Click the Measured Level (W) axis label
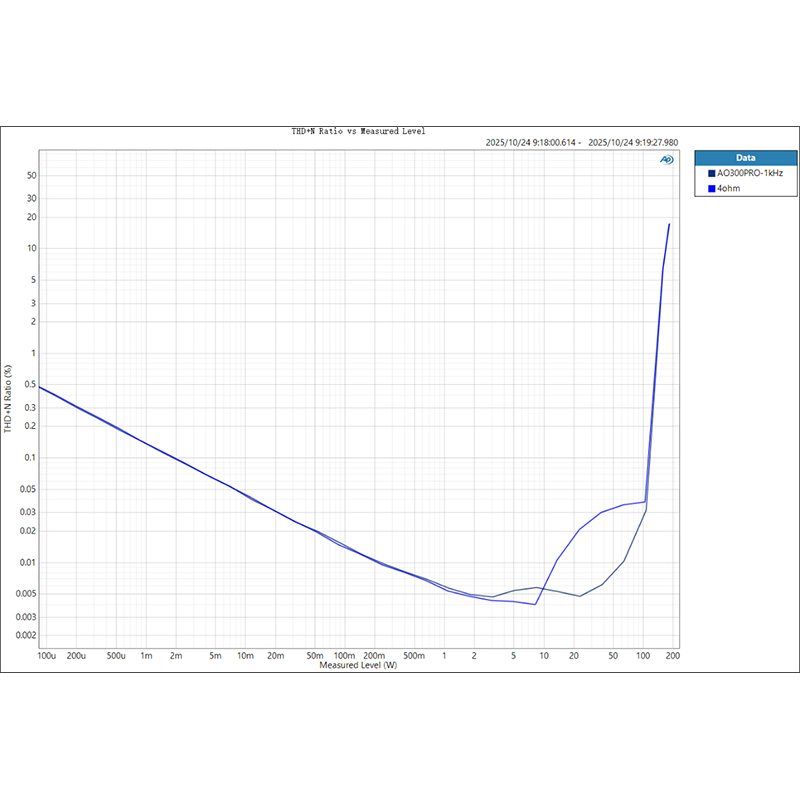 pos(357,665)
